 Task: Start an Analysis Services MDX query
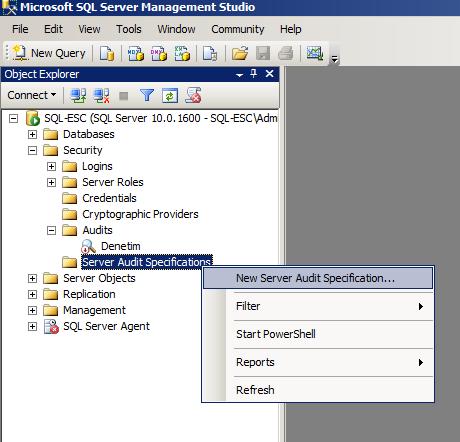[x=136, y=53]
